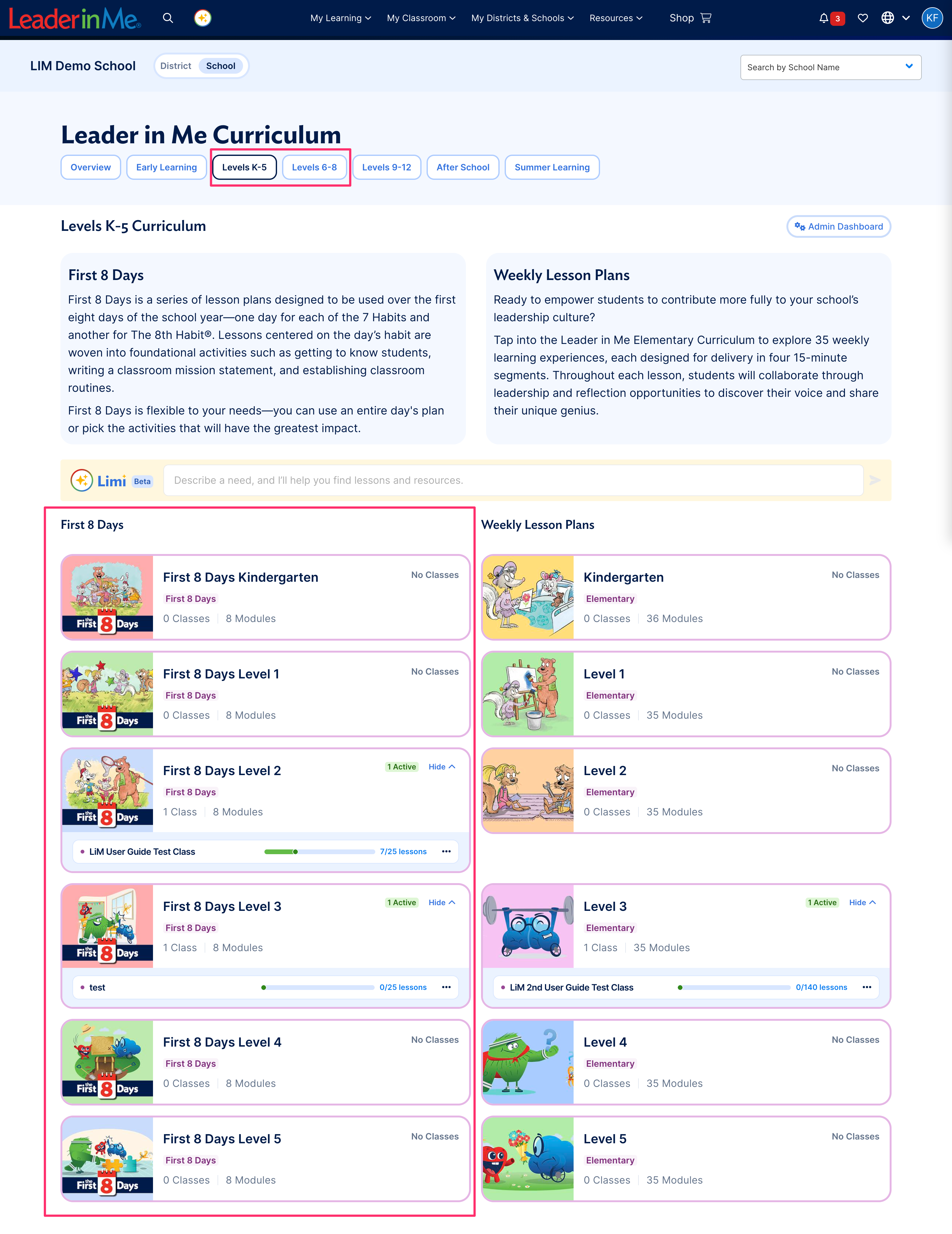Switch view to School
Viewport: 952px width, 1234px height.
pyautogui.click(x=221, y=66)
